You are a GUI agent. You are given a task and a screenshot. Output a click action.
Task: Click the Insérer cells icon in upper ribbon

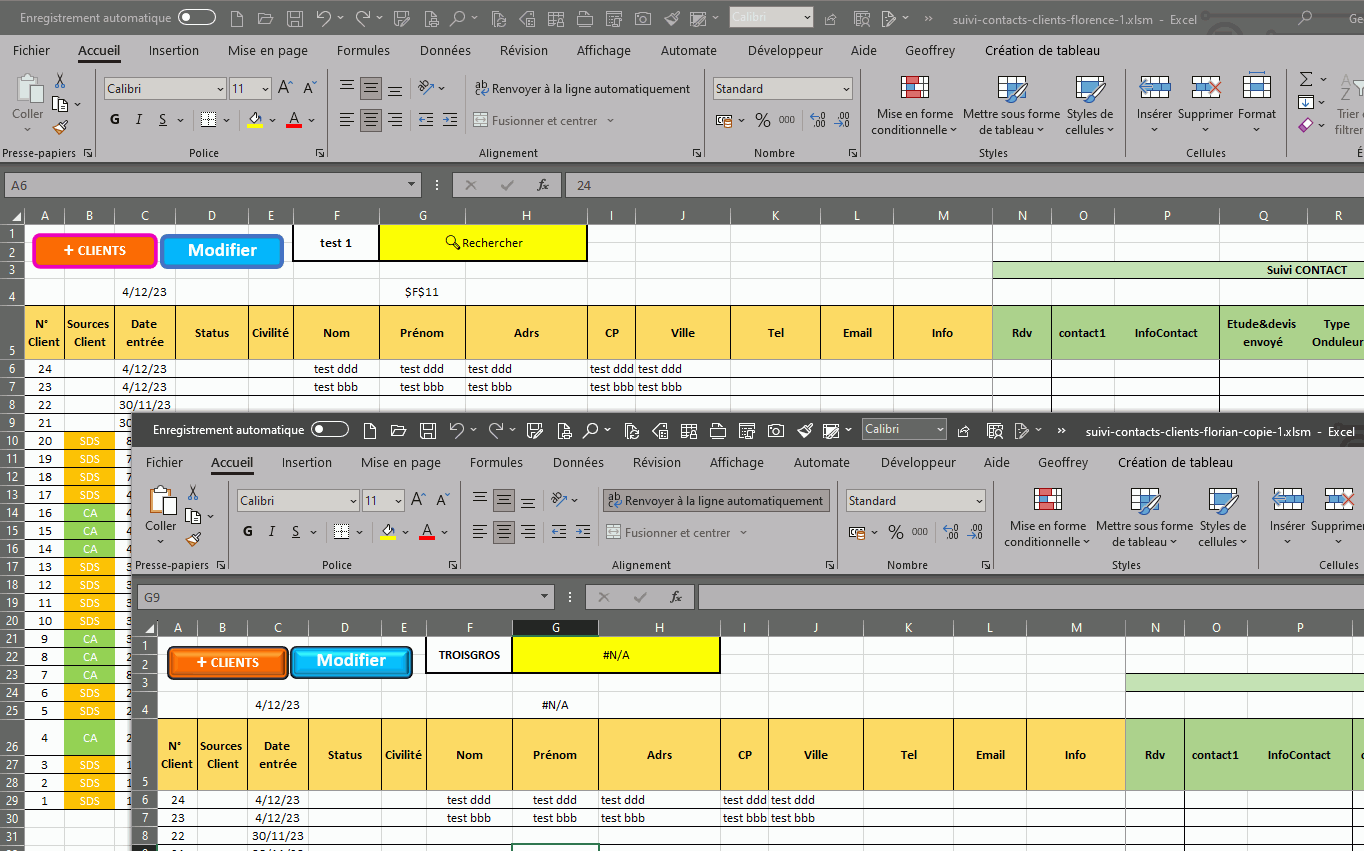click(x=1154, y=100)
